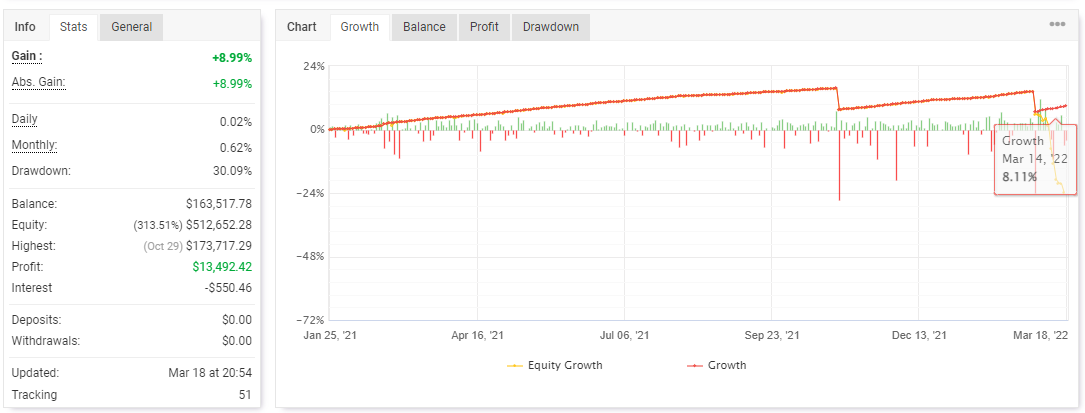Click the Deposits label

coord(37,320)
